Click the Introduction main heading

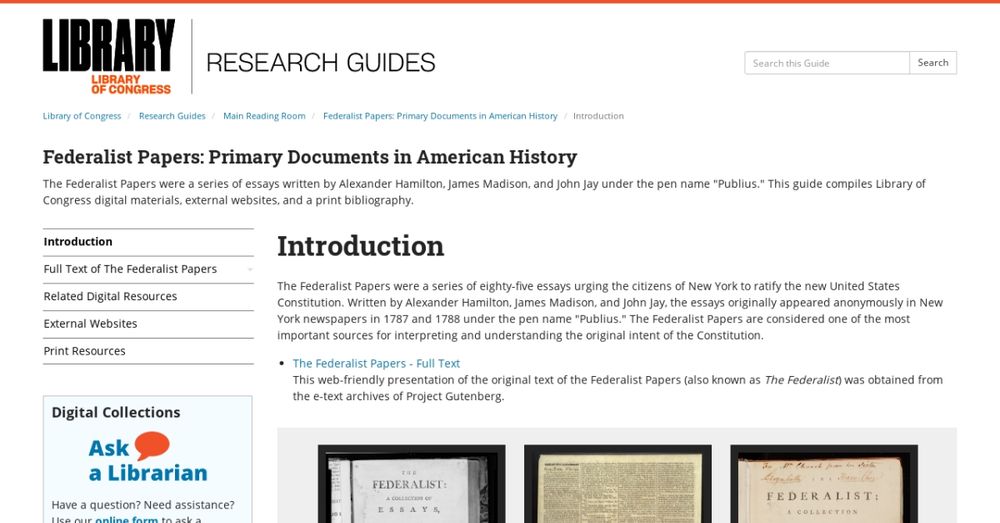(x=360, y=246)
